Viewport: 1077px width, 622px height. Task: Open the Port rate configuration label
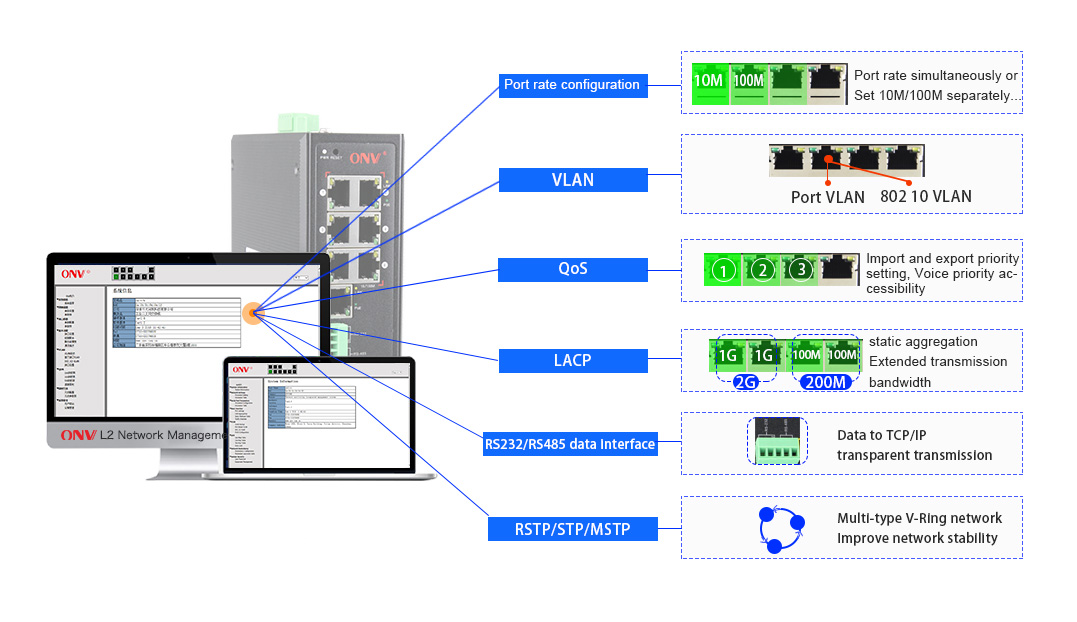tap(572, 85)
